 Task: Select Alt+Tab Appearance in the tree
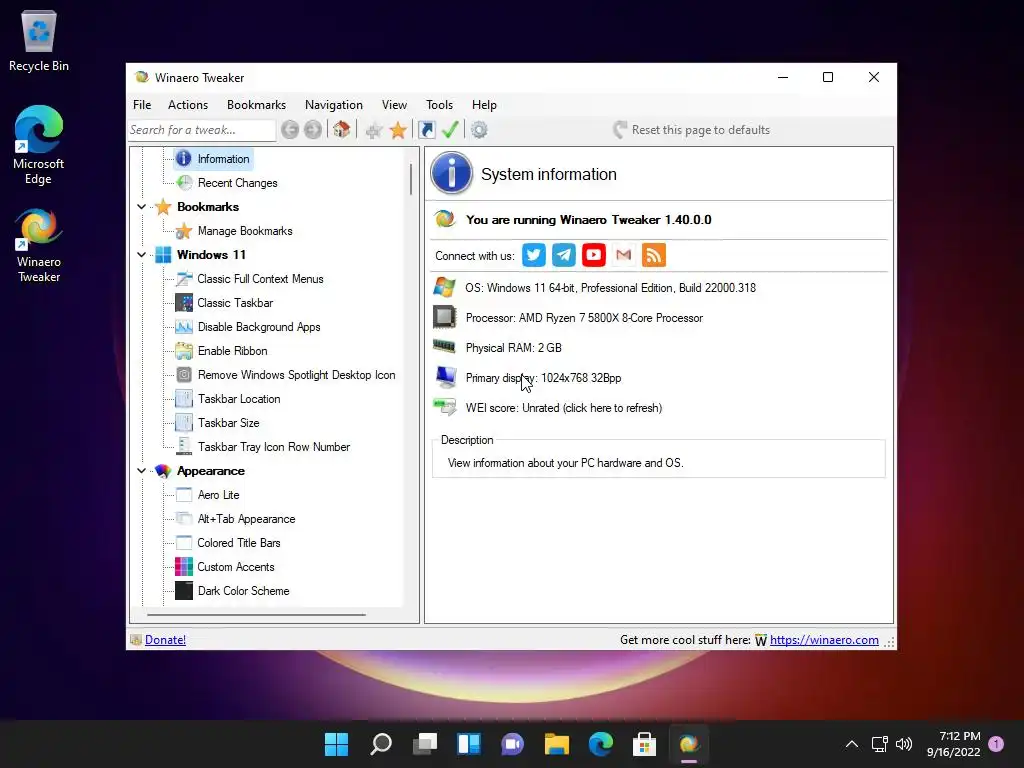click(x=246, y=519)
